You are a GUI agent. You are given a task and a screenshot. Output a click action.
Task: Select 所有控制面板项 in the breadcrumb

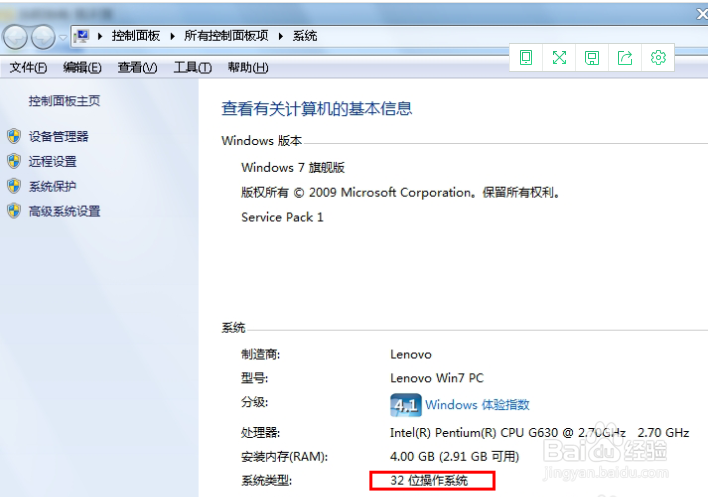coord(226,36)
